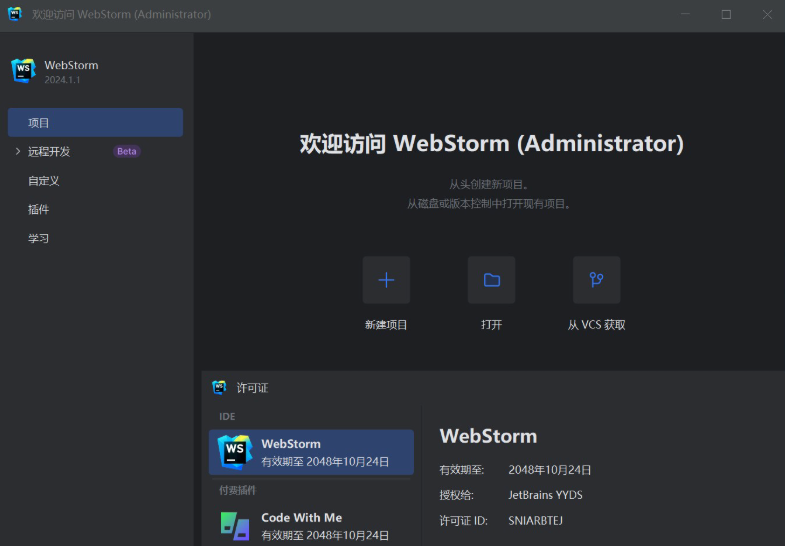Open the 插件 tab
Viewport: 785px width, 546px height.
click(x=39, y=209)
